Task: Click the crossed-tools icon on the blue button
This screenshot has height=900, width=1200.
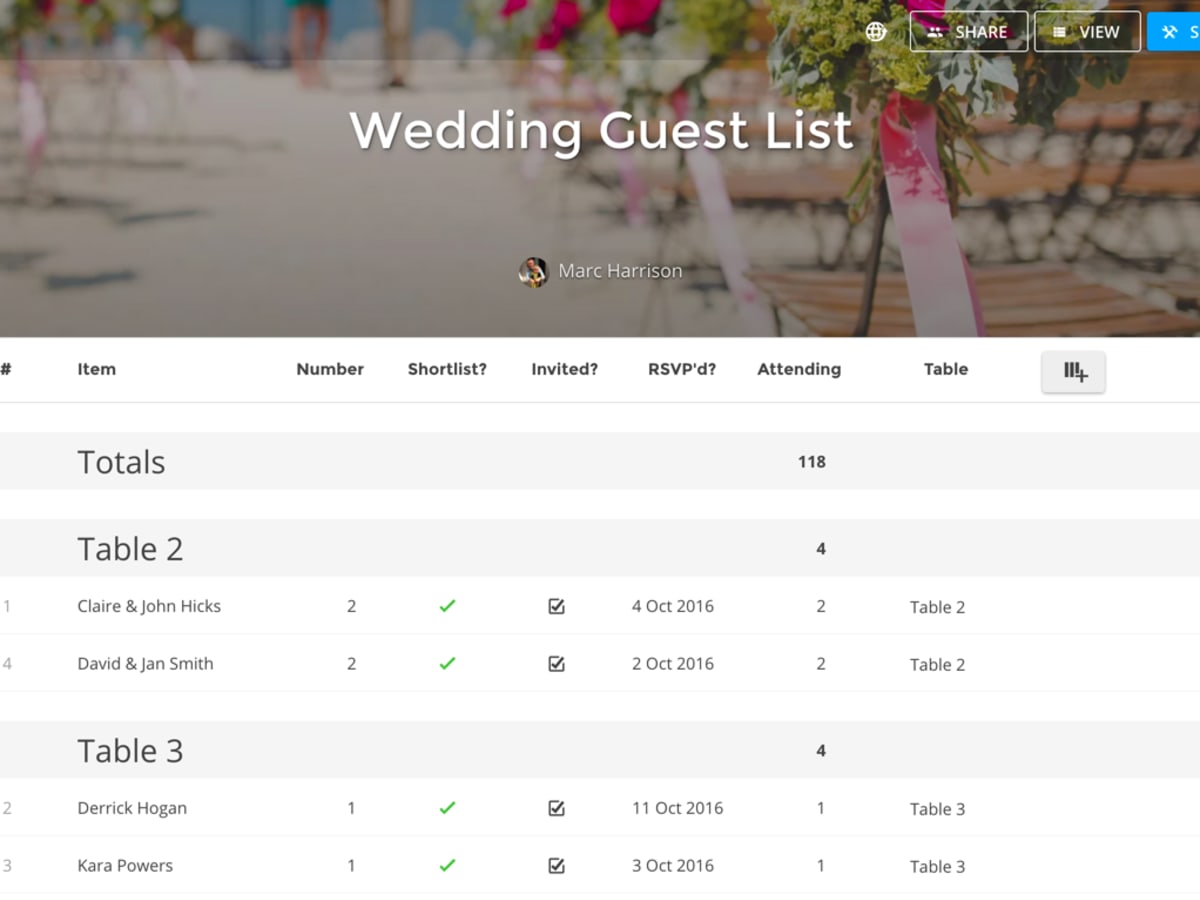Action: pyautogui.click(x=1172, y=31)
